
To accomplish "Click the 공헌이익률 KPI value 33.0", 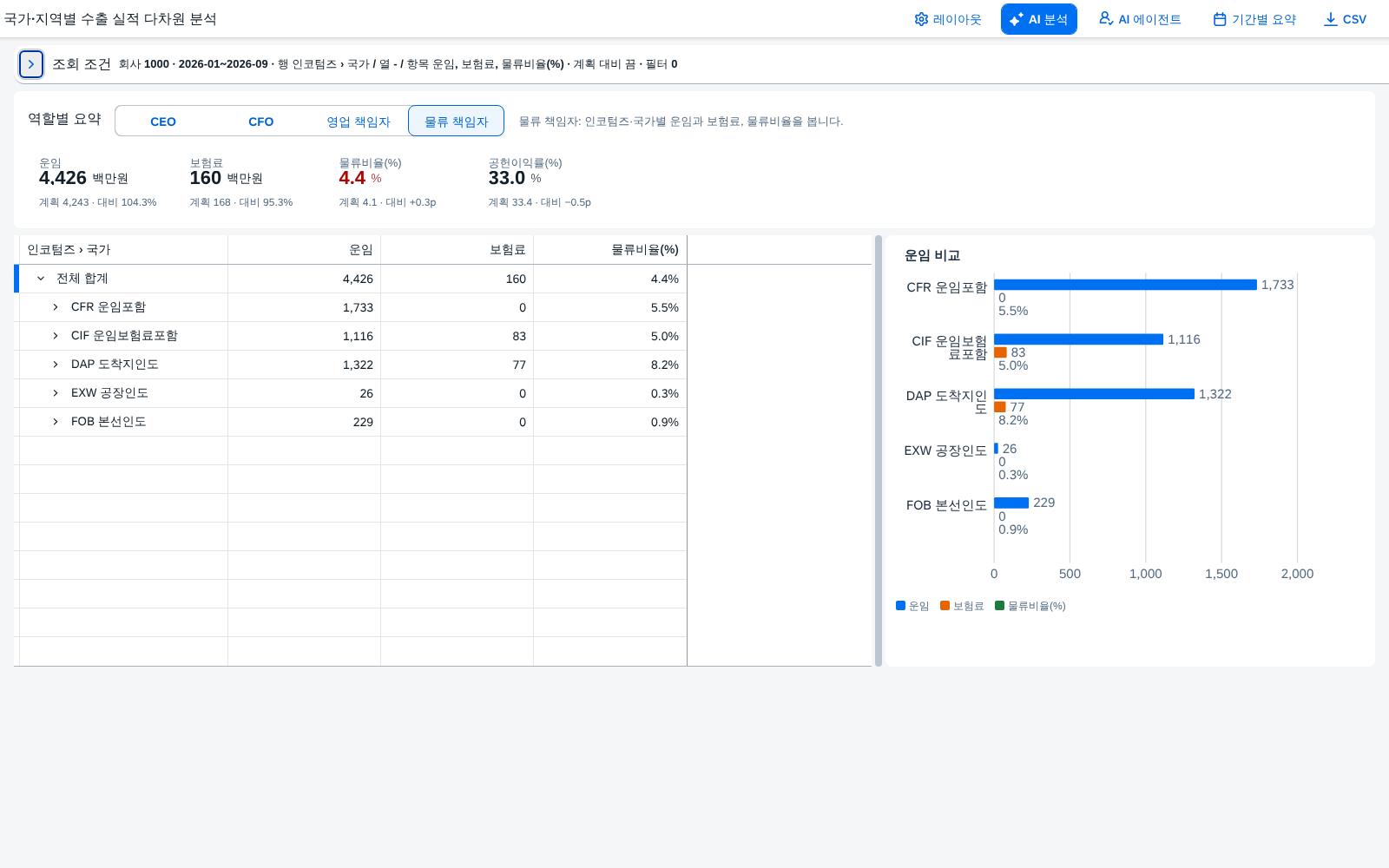I will pos(507,178).
